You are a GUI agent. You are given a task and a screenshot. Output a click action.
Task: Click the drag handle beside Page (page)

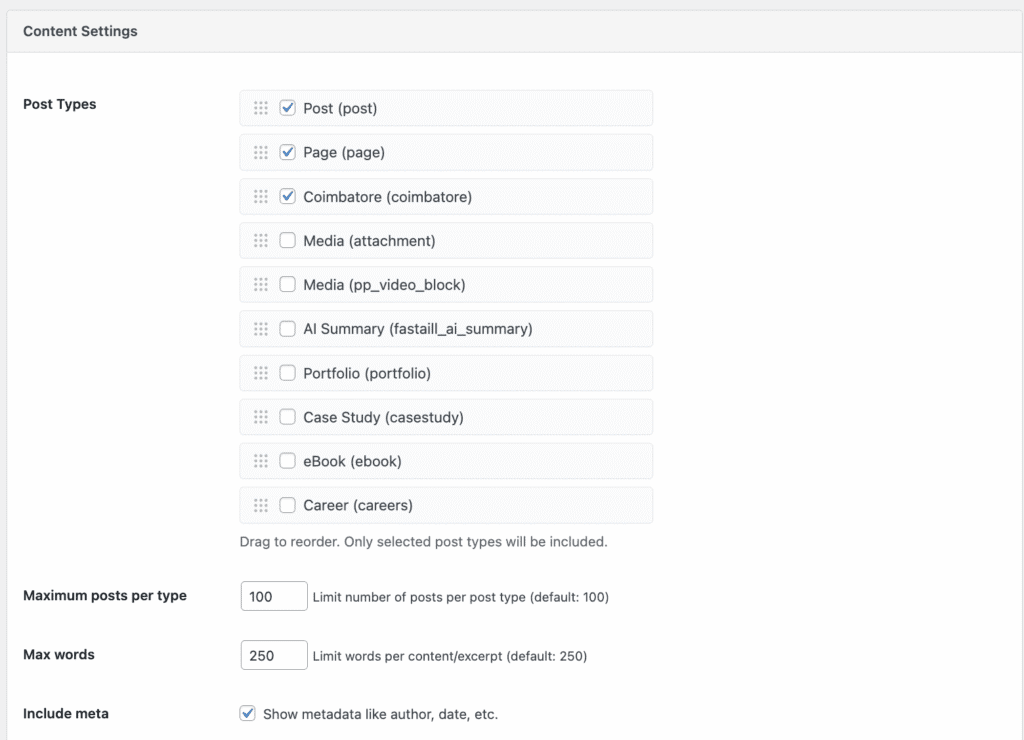tap(261, 152)
